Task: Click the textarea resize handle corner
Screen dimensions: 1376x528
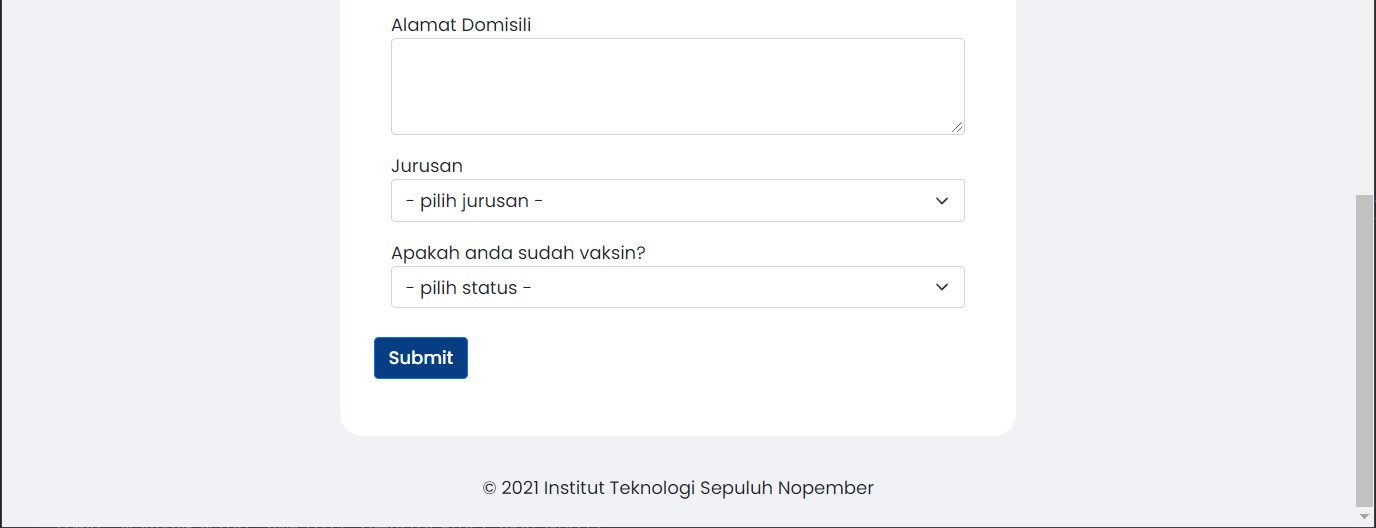Action: (x=957, y=127)
